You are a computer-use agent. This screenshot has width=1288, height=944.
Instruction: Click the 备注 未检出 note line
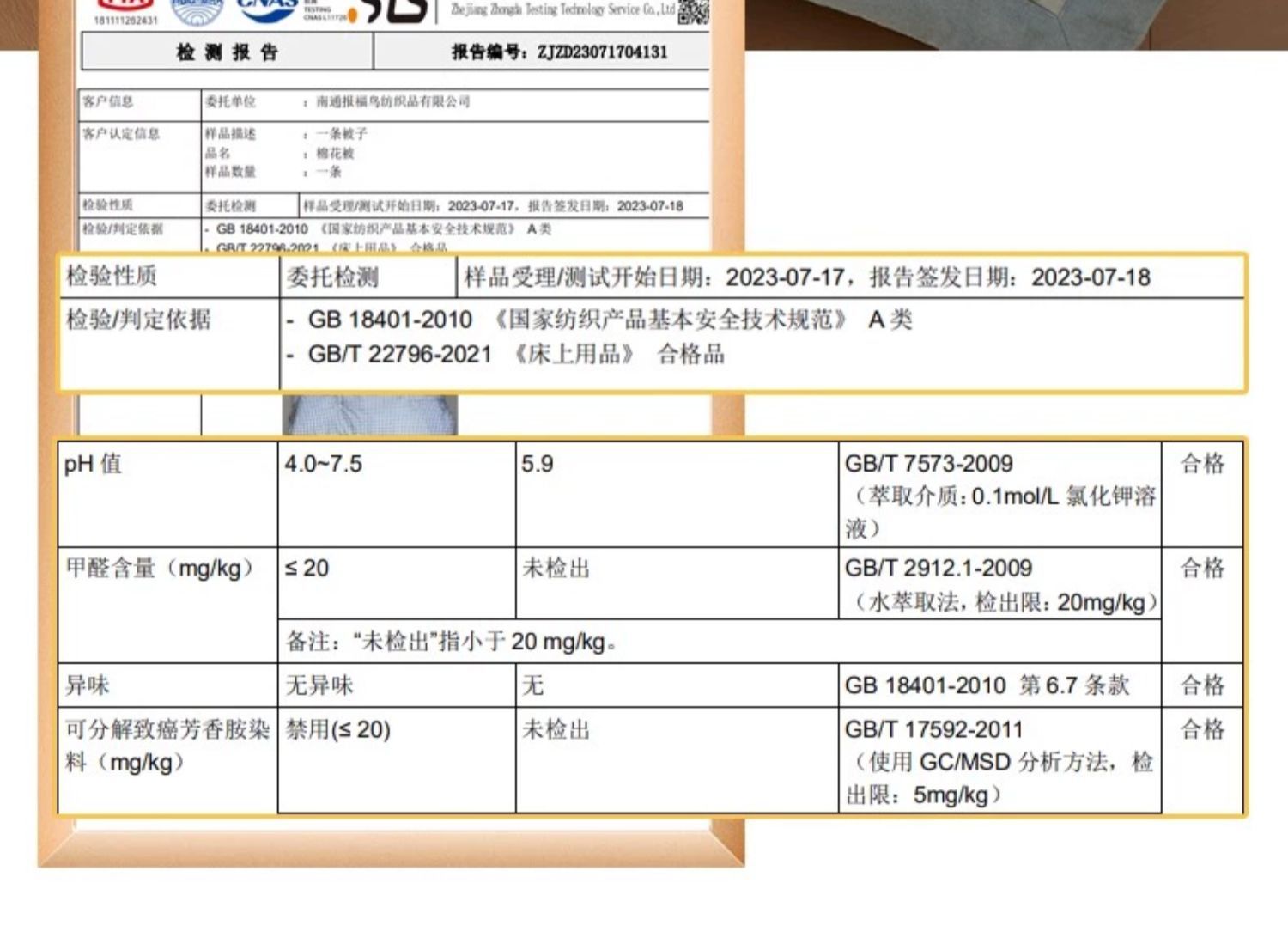point(451,642)
